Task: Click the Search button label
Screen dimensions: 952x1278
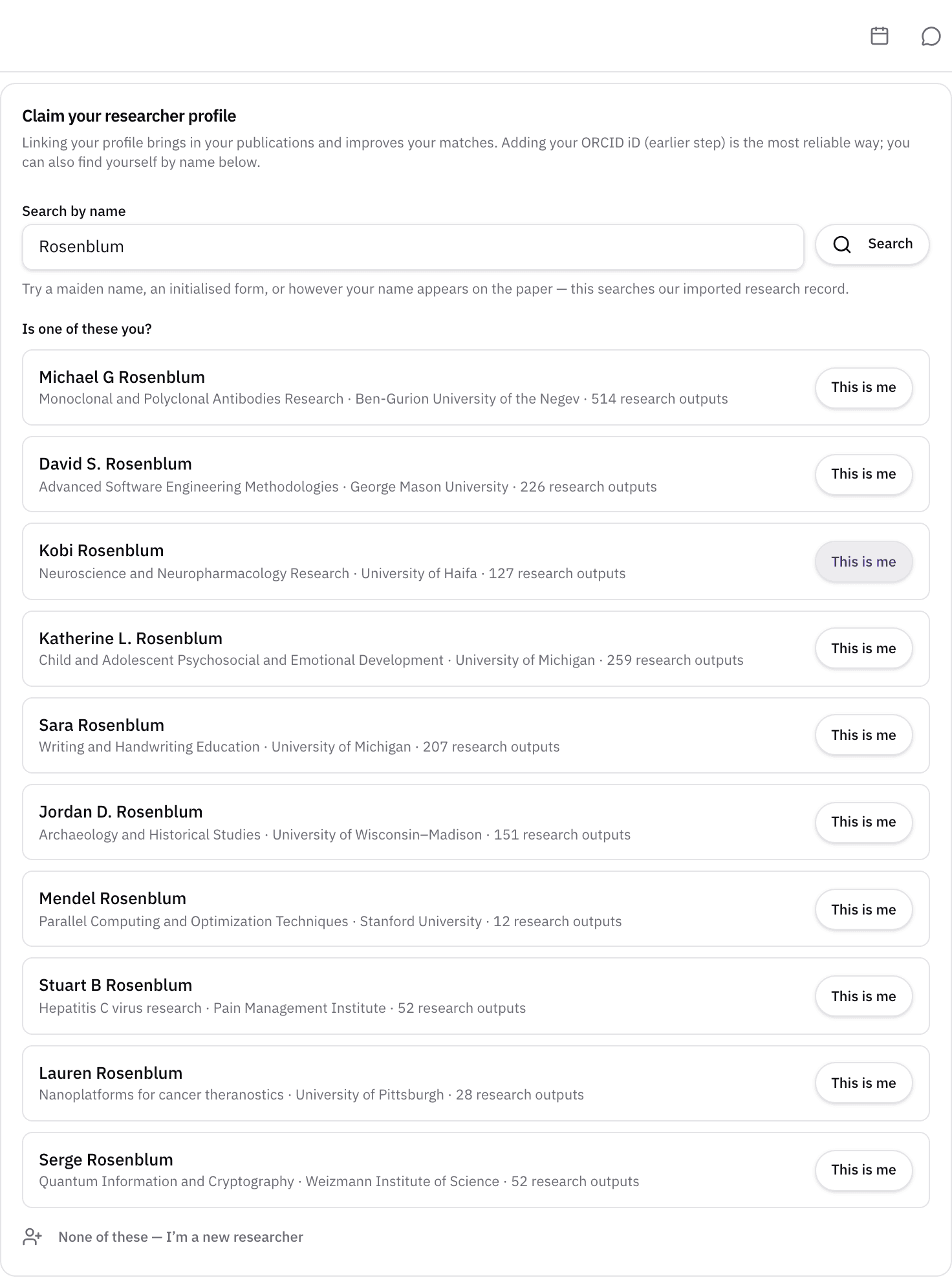Action: tap(890, 244)
